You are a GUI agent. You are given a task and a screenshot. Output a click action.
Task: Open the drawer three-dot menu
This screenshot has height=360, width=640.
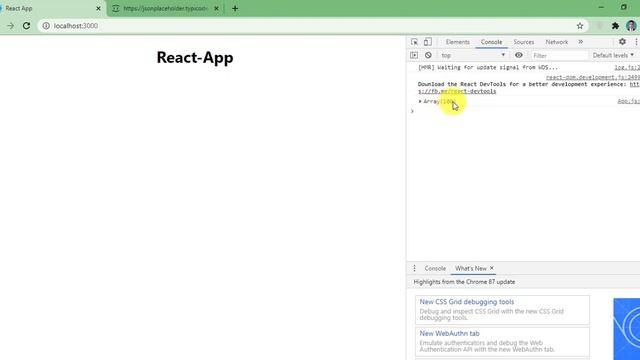(414, 268)
